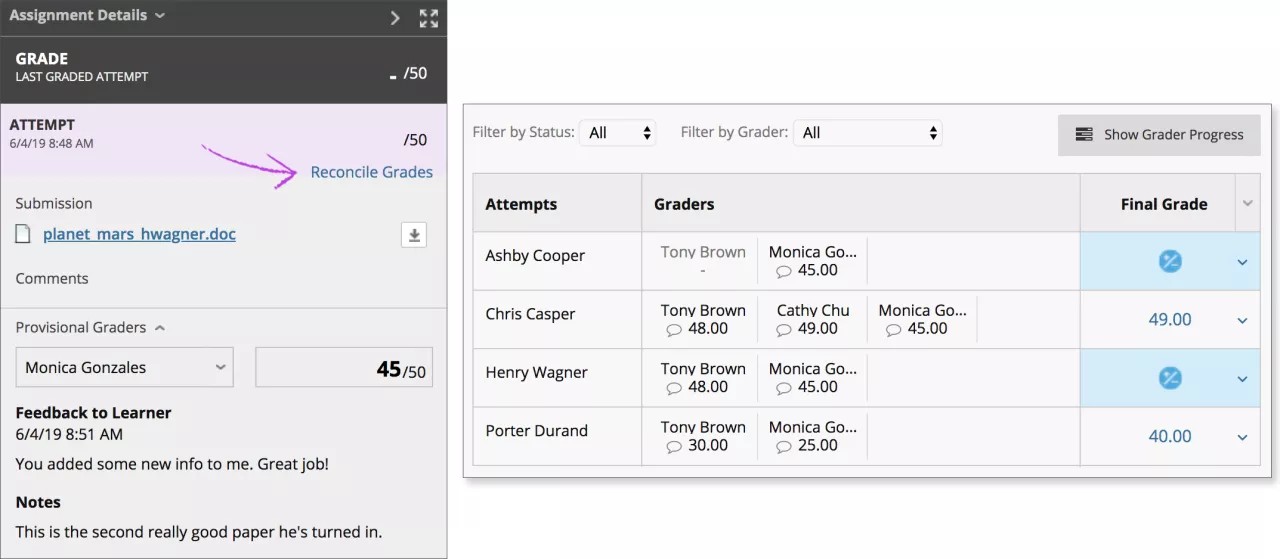This screenshot has width=1280, height=559.
Task: Click the 45/50 provisional grade field
Action: tap(344, 368)
